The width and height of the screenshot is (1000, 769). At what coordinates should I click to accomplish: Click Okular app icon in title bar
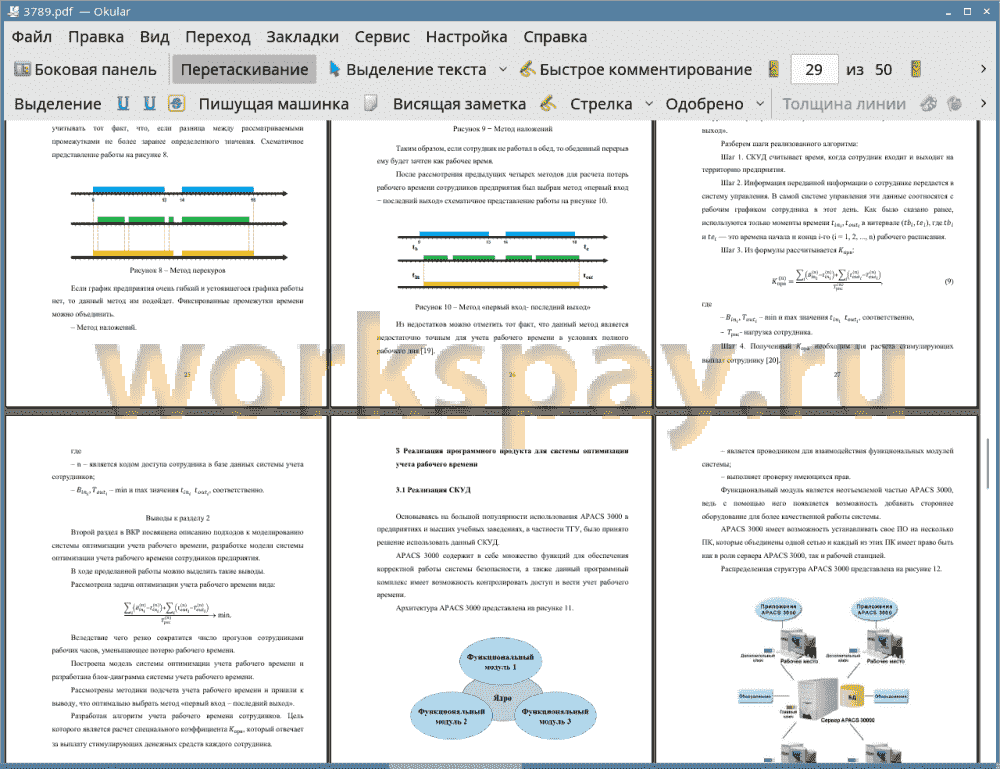click(x=13, y=11)
